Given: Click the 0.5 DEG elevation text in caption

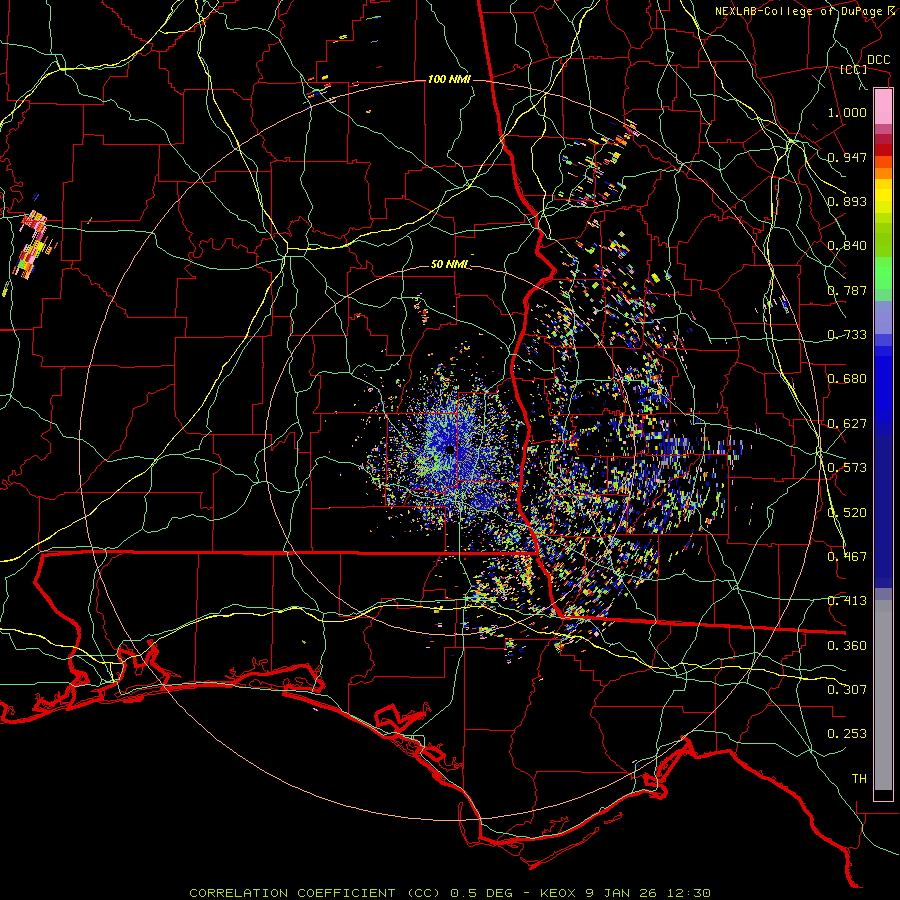Looking at the screenshot, I should [481, 893].
